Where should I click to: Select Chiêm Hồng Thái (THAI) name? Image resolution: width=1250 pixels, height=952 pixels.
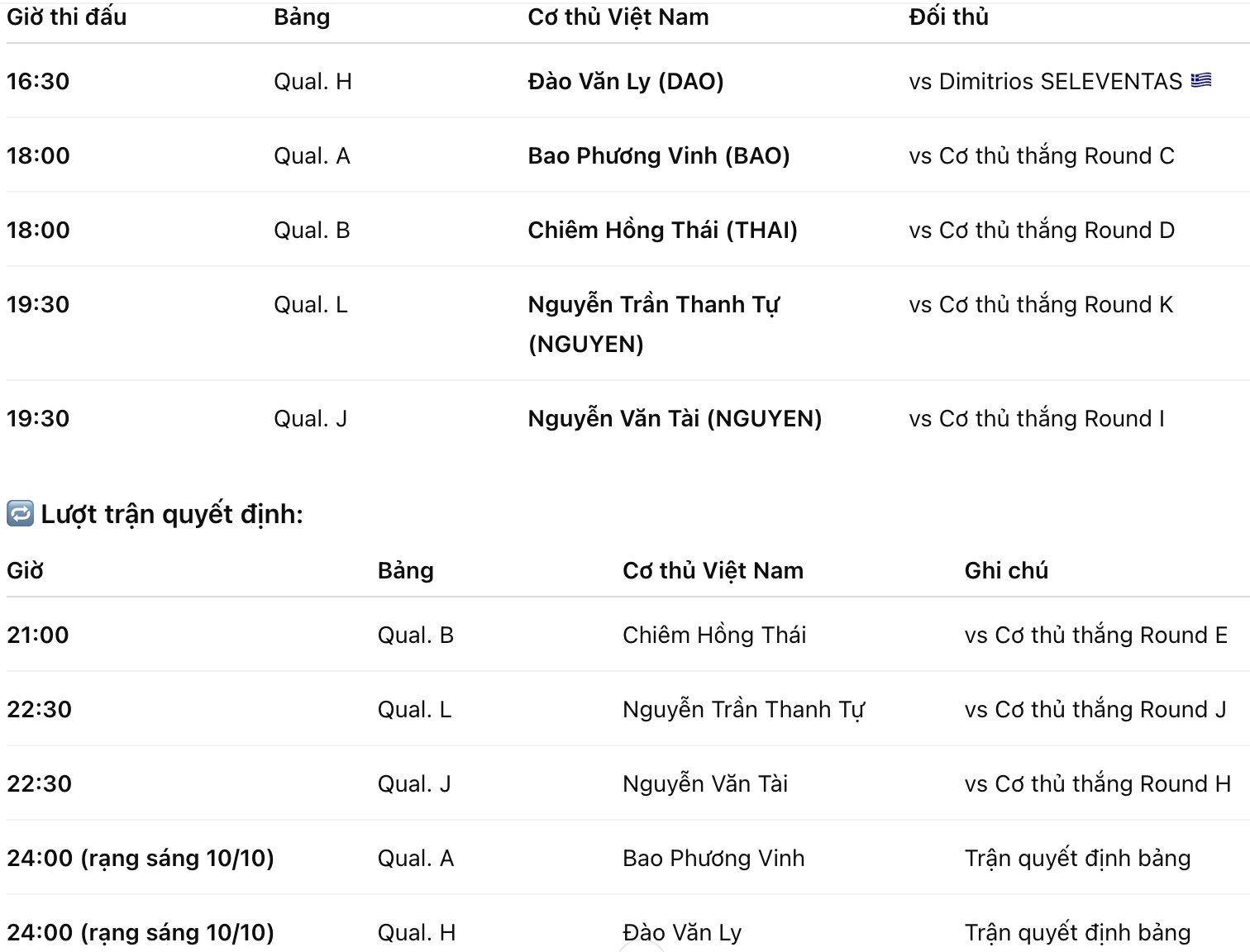(662, 230)
